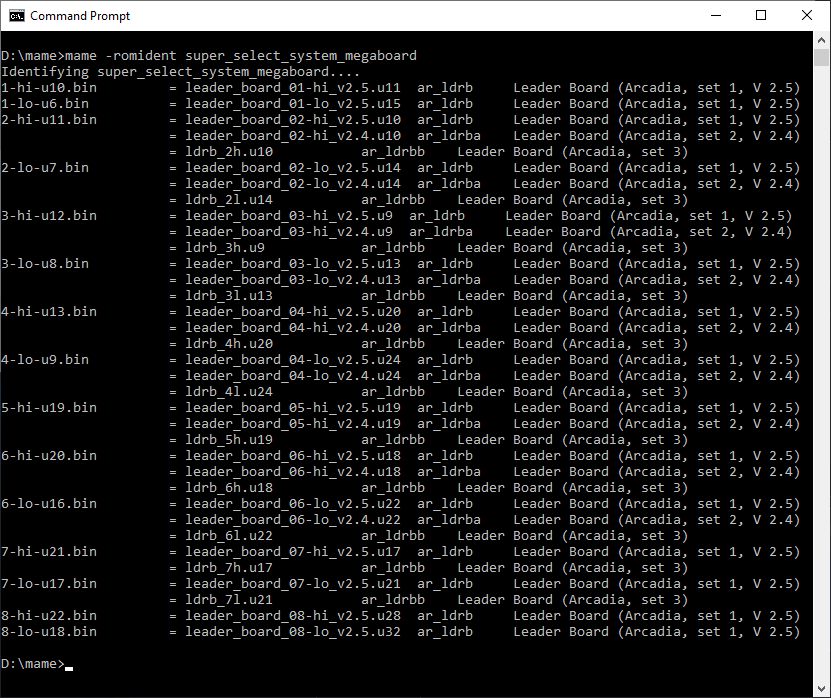This screenshot has height=698, width=831.
Task: Click 'leader_board_05-hi_v2.4.u19' ROM name
Action: click(293, 423)
